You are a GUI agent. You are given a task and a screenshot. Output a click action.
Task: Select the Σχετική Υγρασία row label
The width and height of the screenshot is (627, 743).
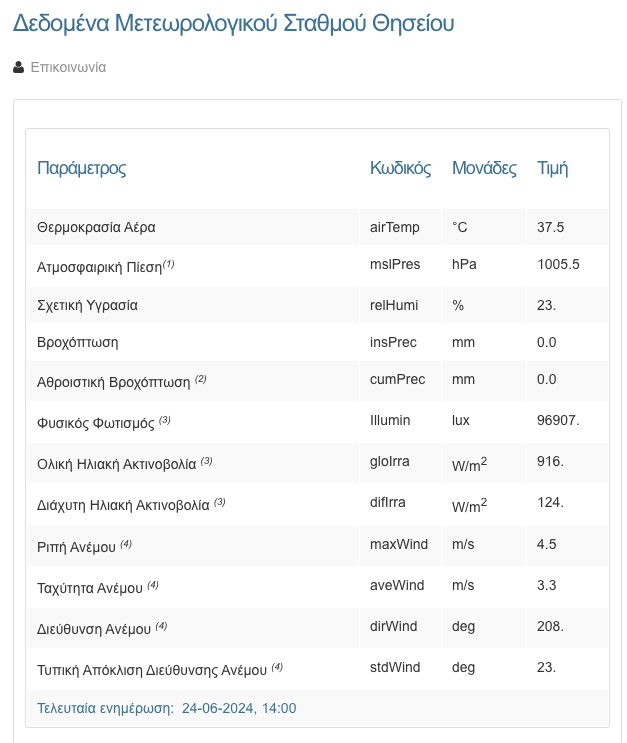pyautogui.click(x=87, y=305)
